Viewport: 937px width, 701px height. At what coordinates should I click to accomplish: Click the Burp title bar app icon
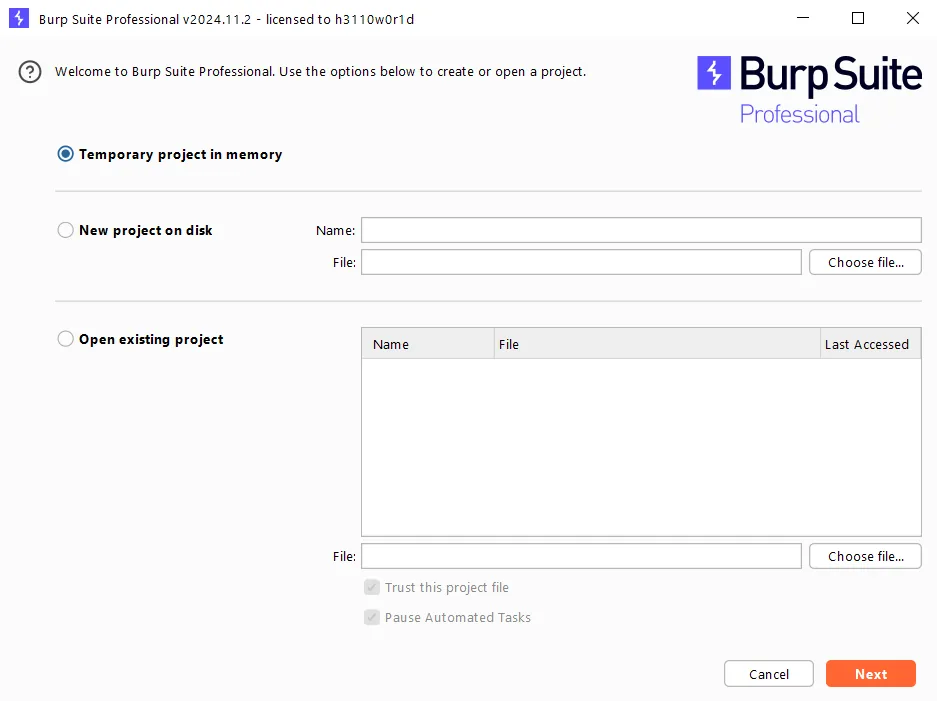click(19, 18)
